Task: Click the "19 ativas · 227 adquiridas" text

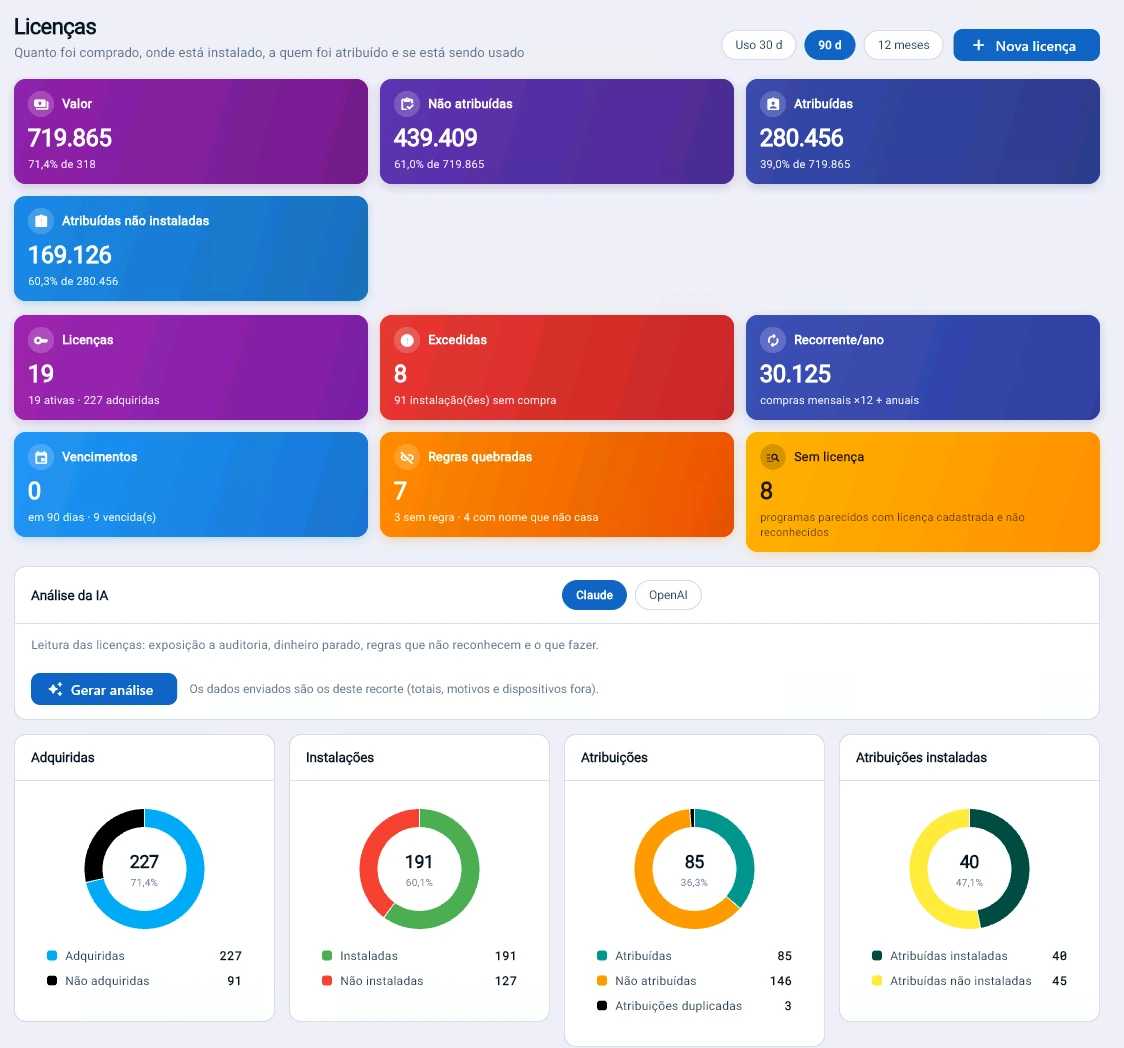Action: tap(94, 400)
